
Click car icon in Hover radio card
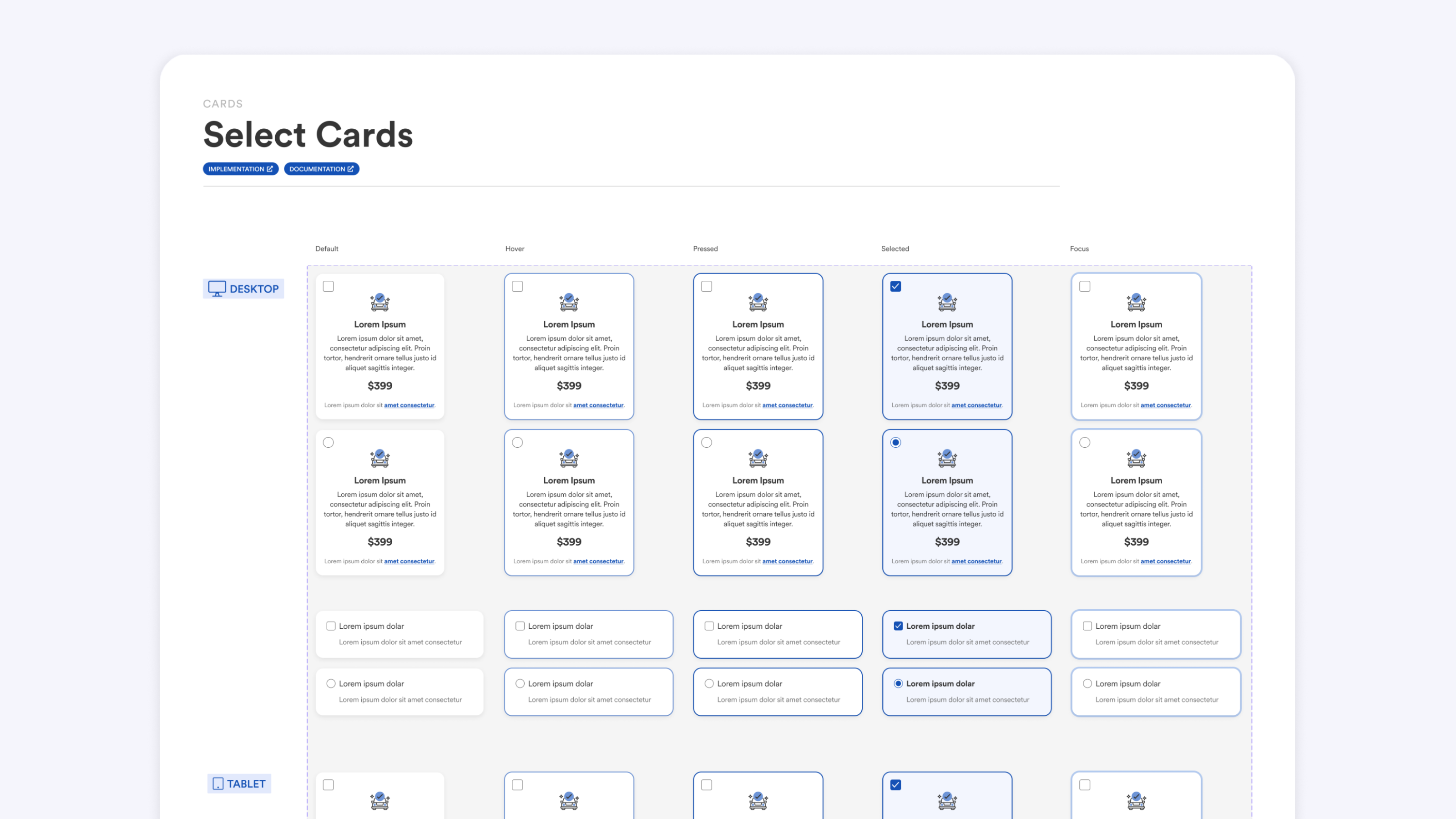tap(569, 458)
